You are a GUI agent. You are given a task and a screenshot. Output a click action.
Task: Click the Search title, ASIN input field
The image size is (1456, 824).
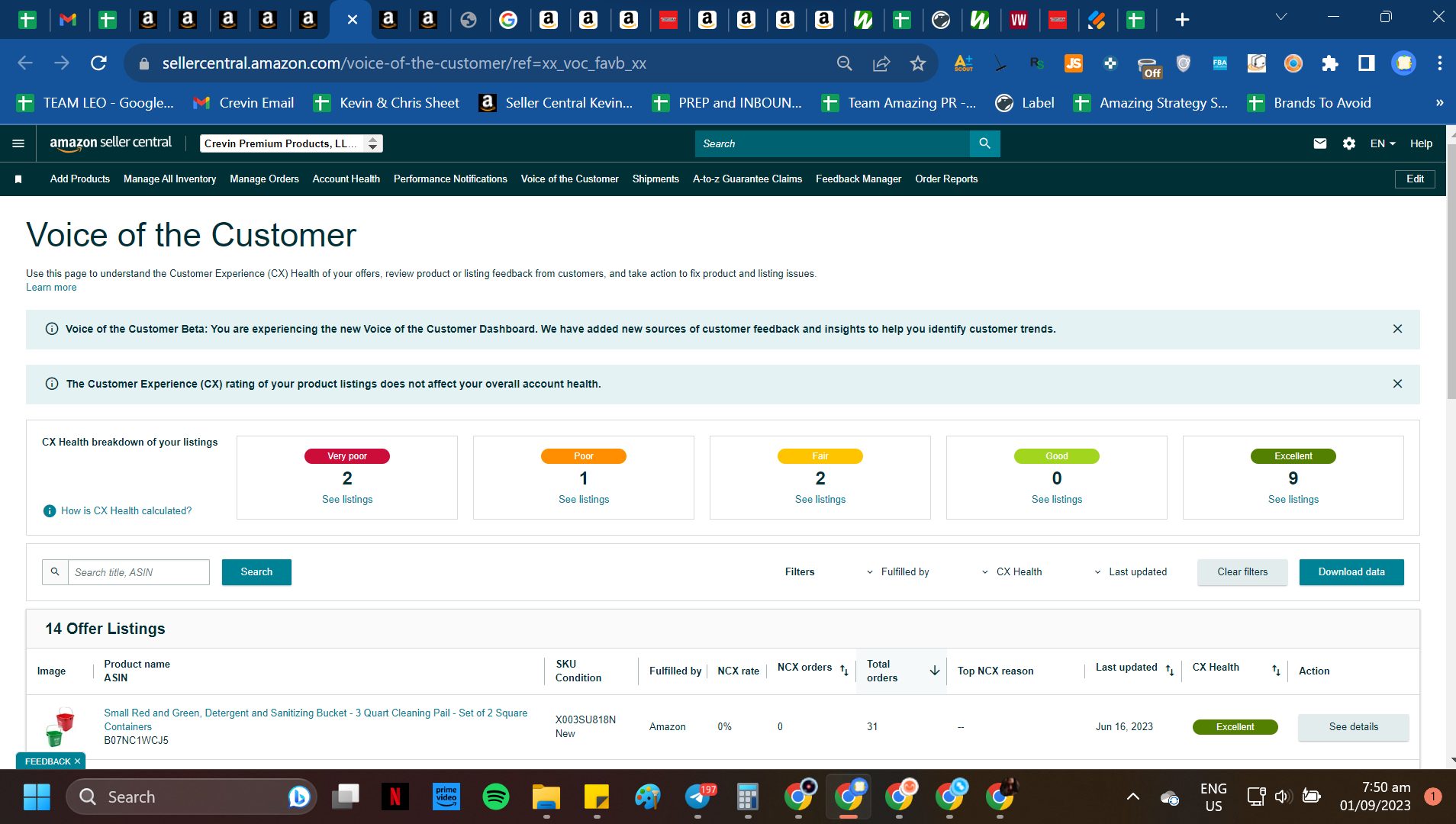click(x=138, y=572)
